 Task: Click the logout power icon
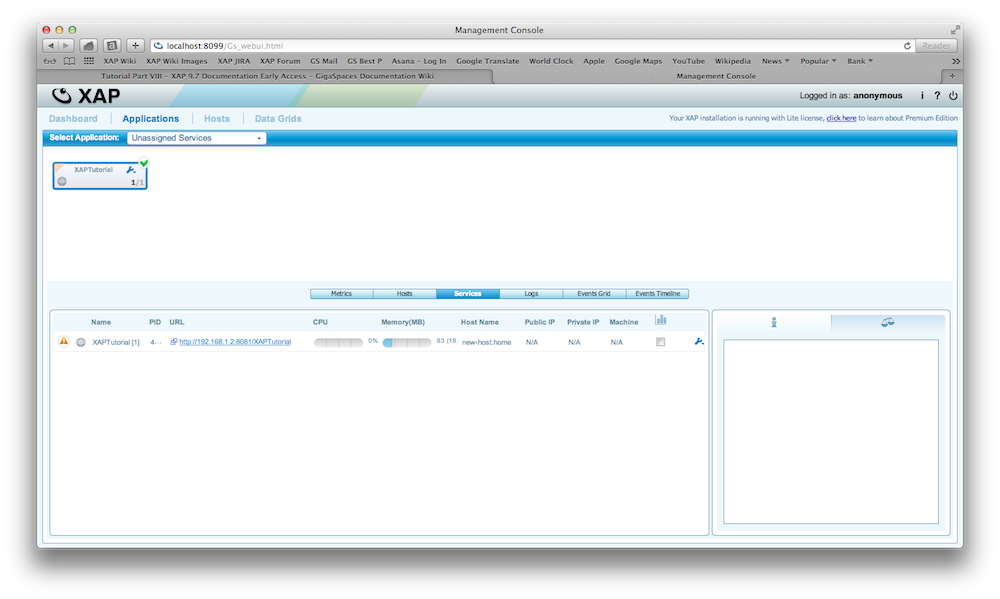[x=953, y=96]
